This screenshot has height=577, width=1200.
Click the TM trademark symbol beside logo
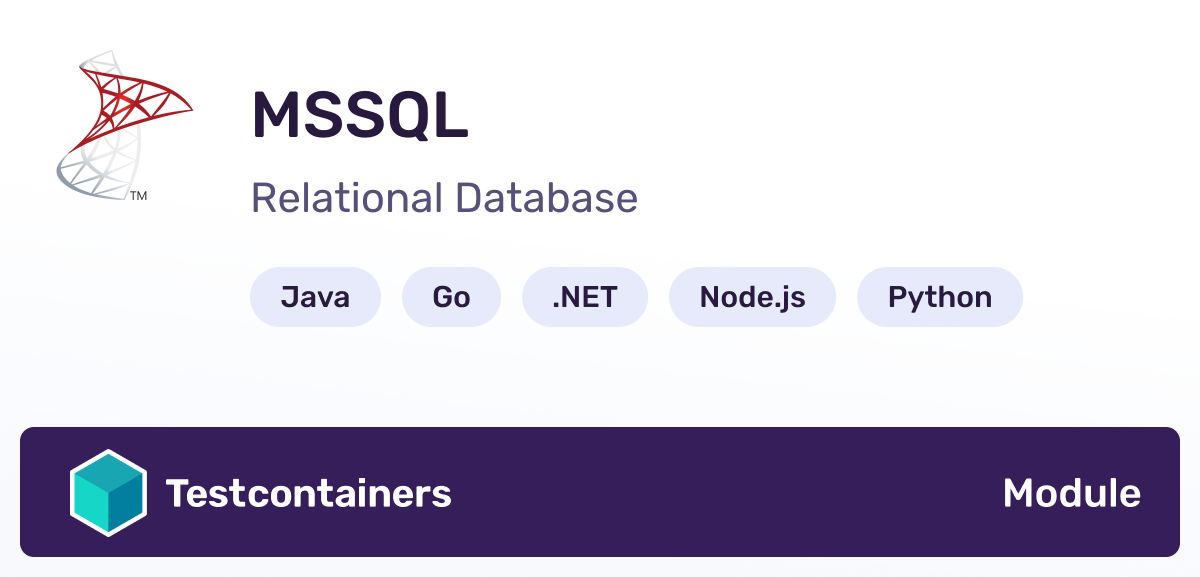tap(139, 196)
